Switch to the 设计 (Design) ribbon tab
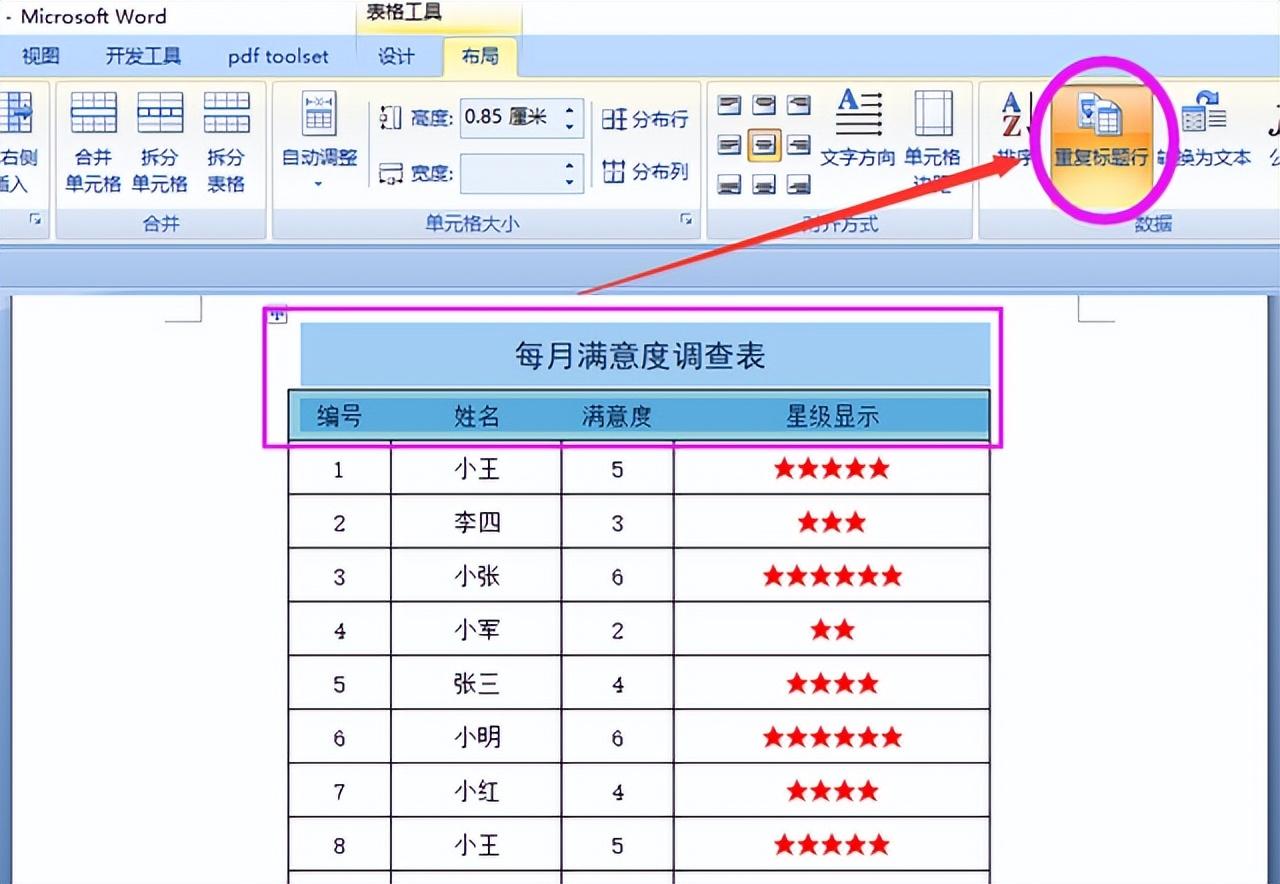 [x=397, y=57]
